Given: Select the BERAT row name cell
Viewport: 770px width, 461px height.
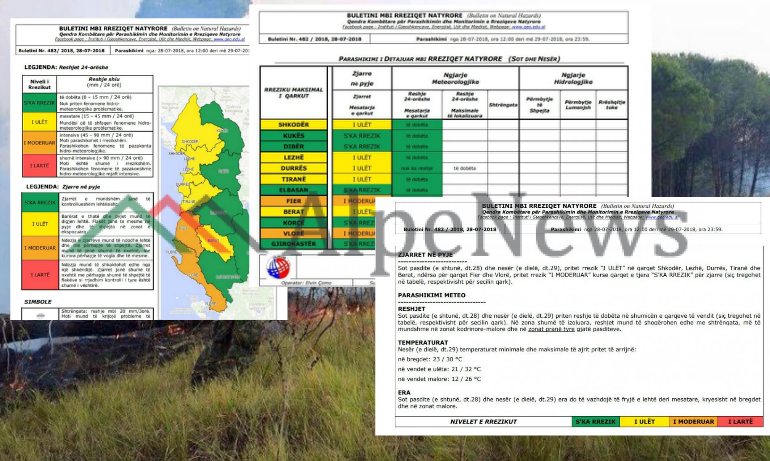Looking at the screenshot, I should pyautogui.click(x=294, y=212).
